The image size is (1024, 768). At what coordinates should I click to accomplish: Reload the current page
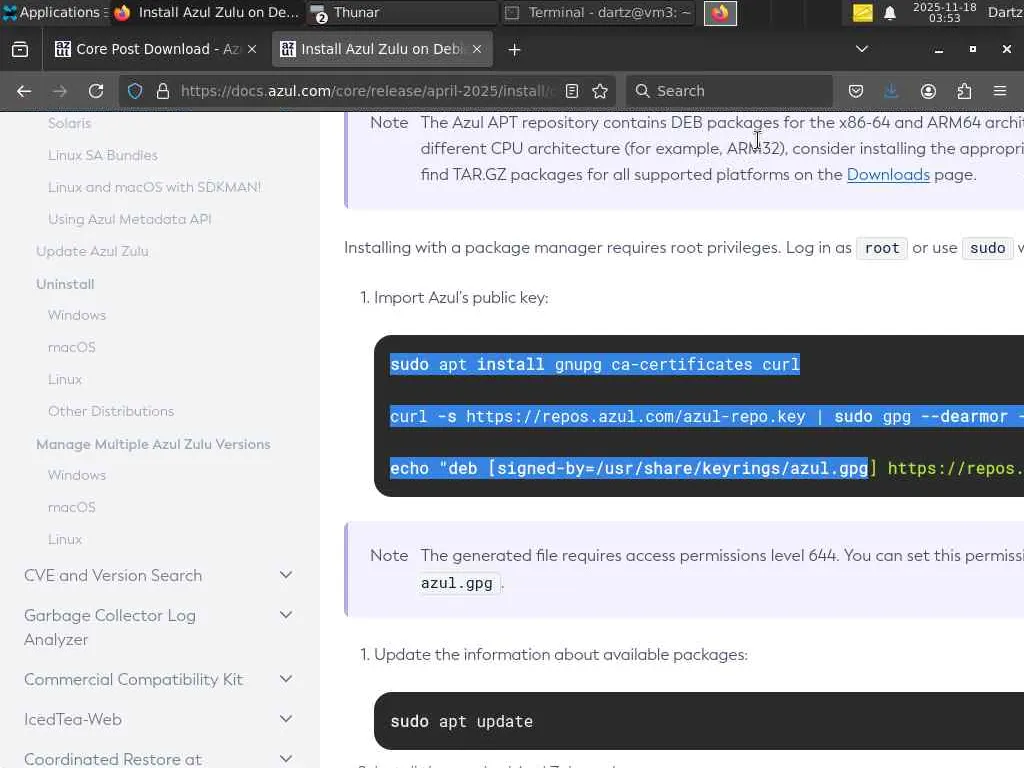(x=96, y=91)
